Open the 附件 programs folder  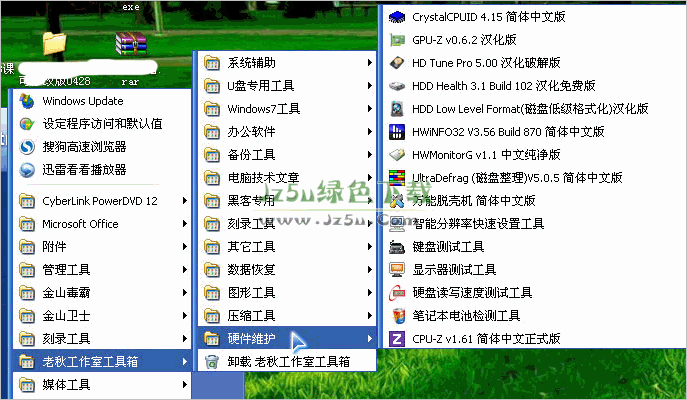pyautogui.click(x=102, y=247)
